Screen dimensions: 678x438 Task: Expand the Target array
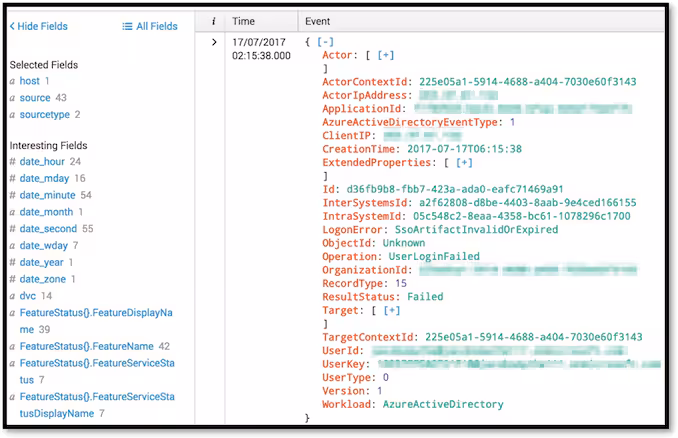(391, 310)
